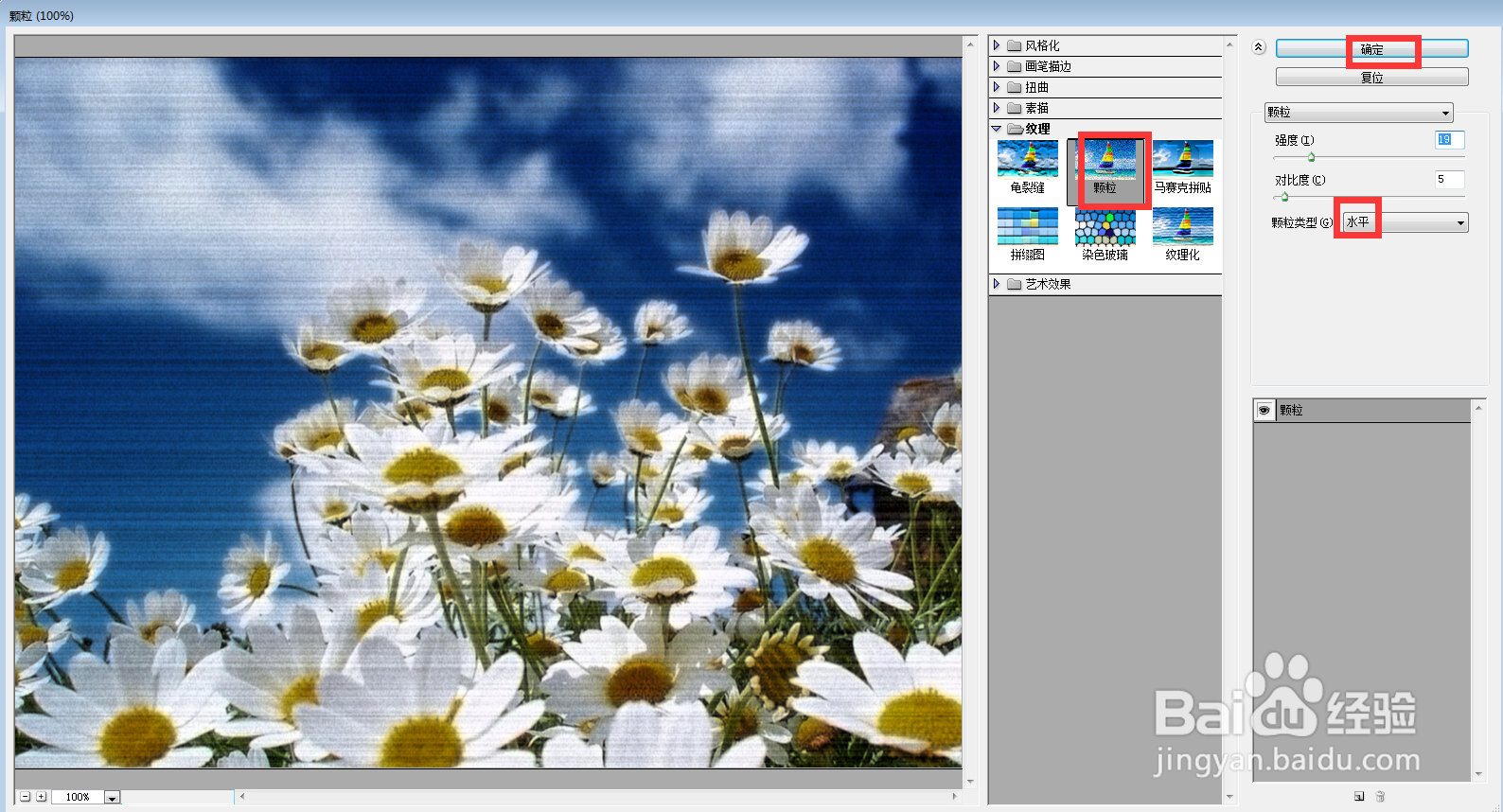Open the filter name 颗粒 dropdown
The image size is (1503, 812).
coord(1358,113)
